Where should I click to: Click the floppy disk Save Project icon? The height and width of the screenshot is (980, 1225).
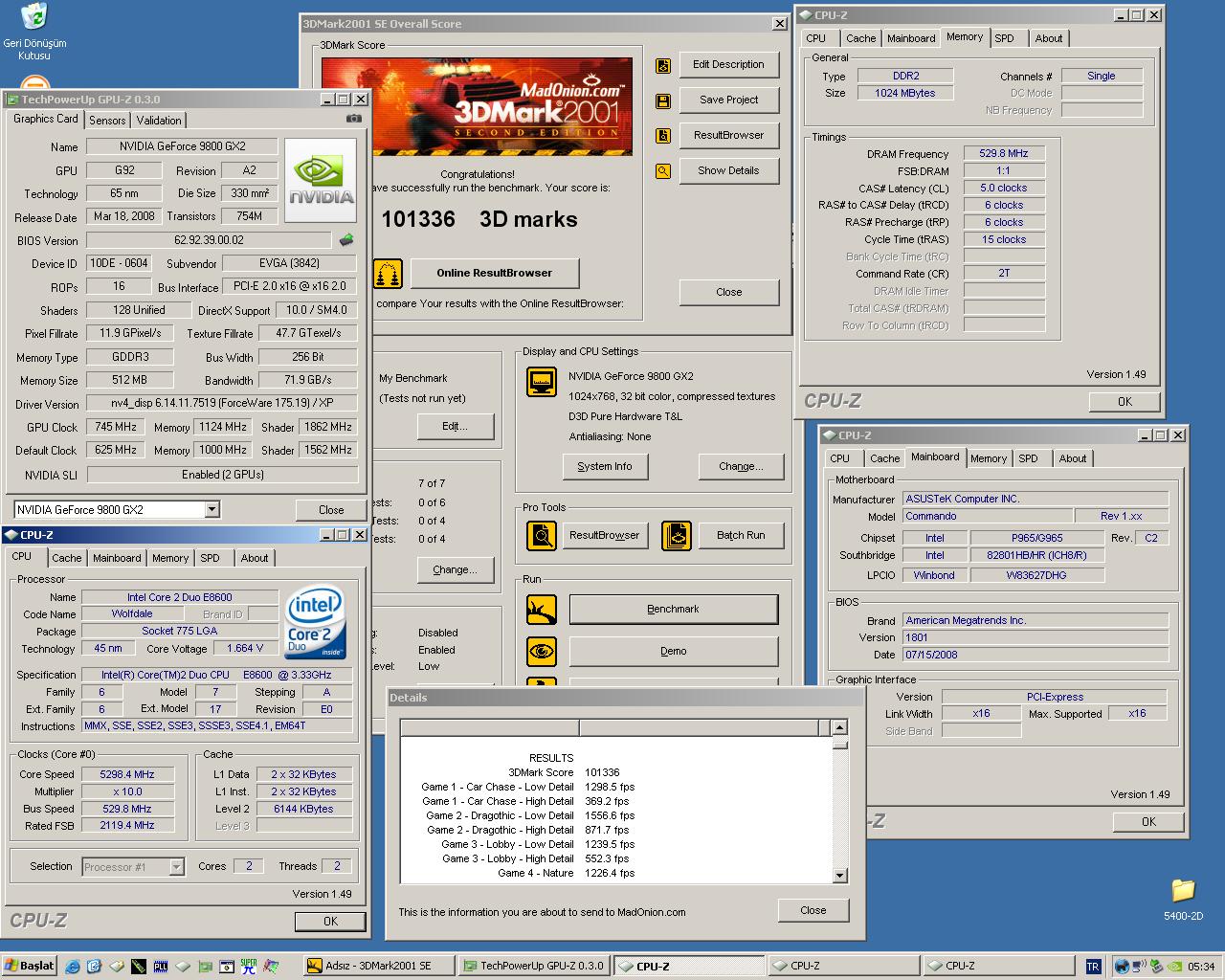662,100
